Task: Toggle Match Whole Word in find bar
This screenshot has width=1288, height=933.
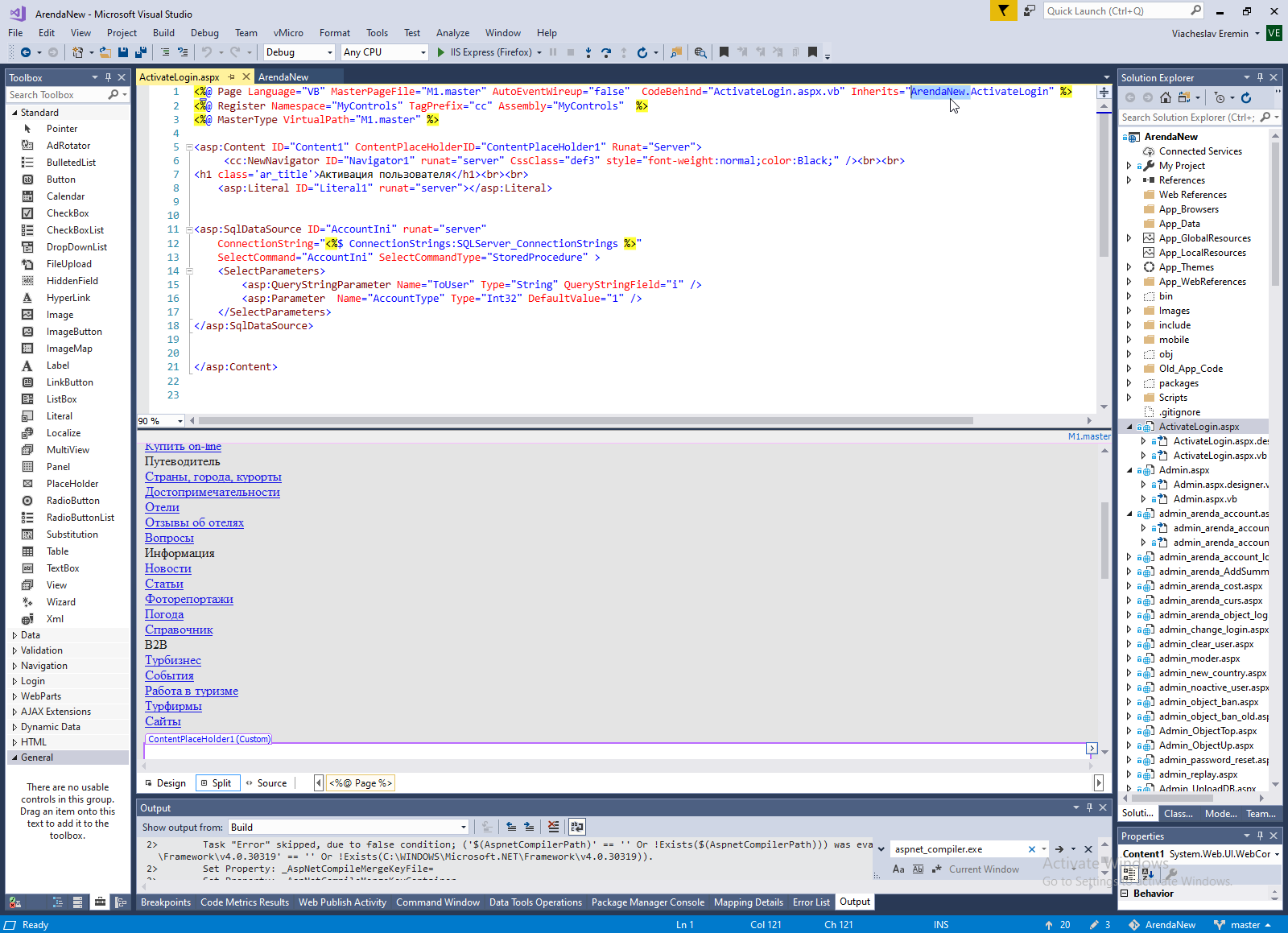Action: tap(918, 869)
